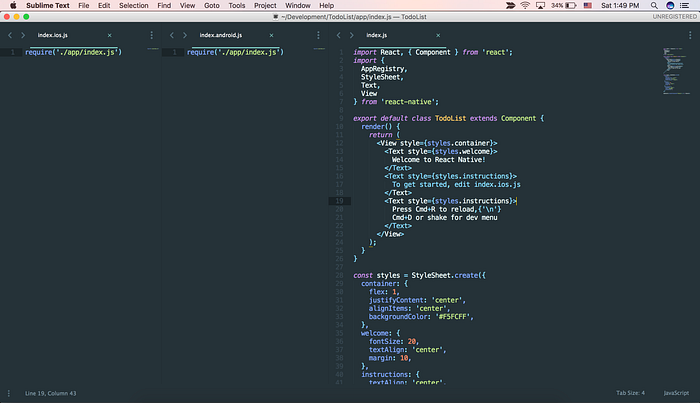Open the Tools menu
700x403 pixels.
coord(237,5)
